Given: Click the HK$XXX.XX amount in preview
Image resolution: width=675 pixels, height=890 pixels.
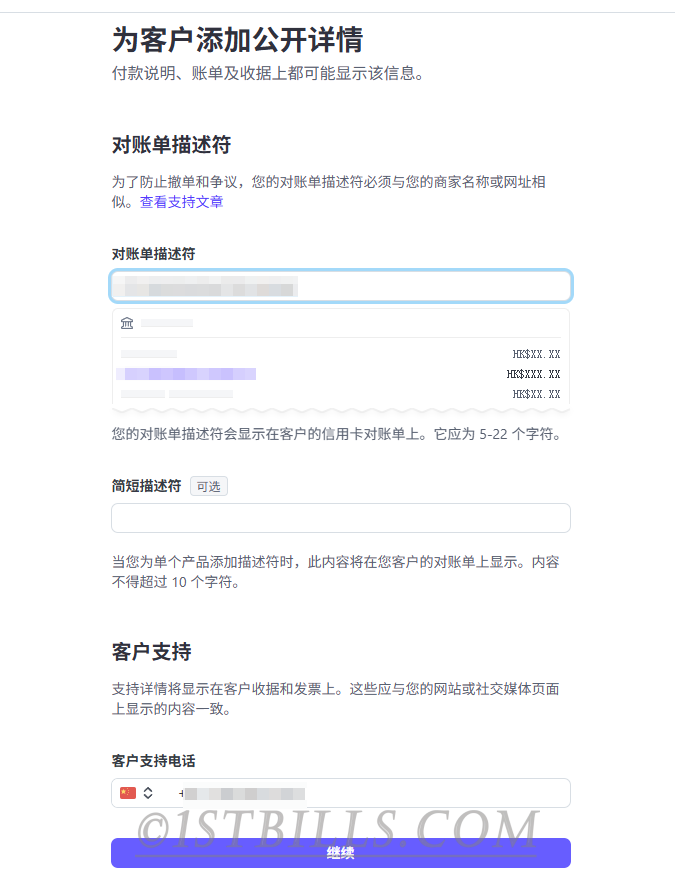Looking at the screenshot, I should pyautogui.click(x=533, y=374).
